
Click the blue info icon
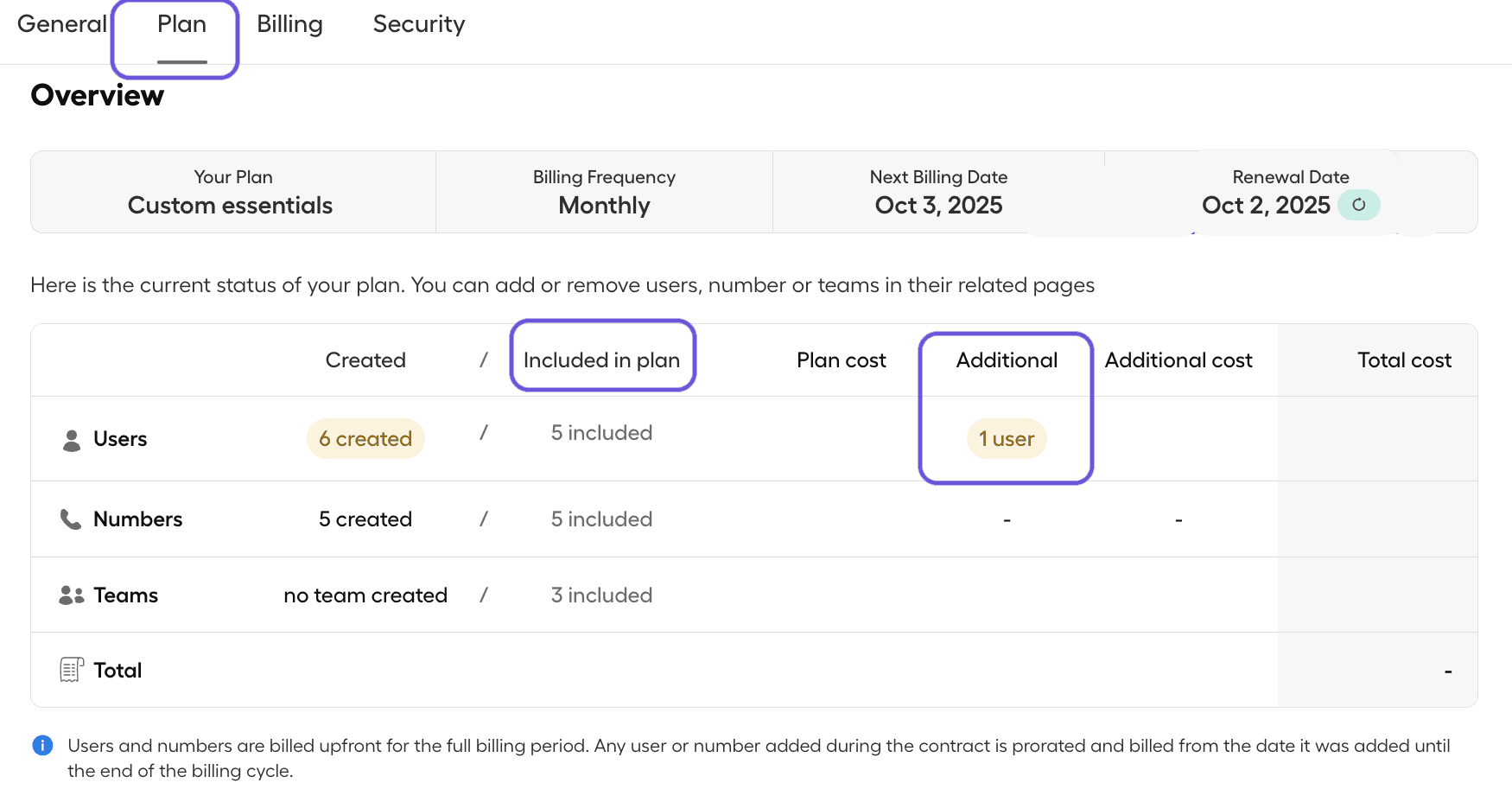click(x=42, y=745)
